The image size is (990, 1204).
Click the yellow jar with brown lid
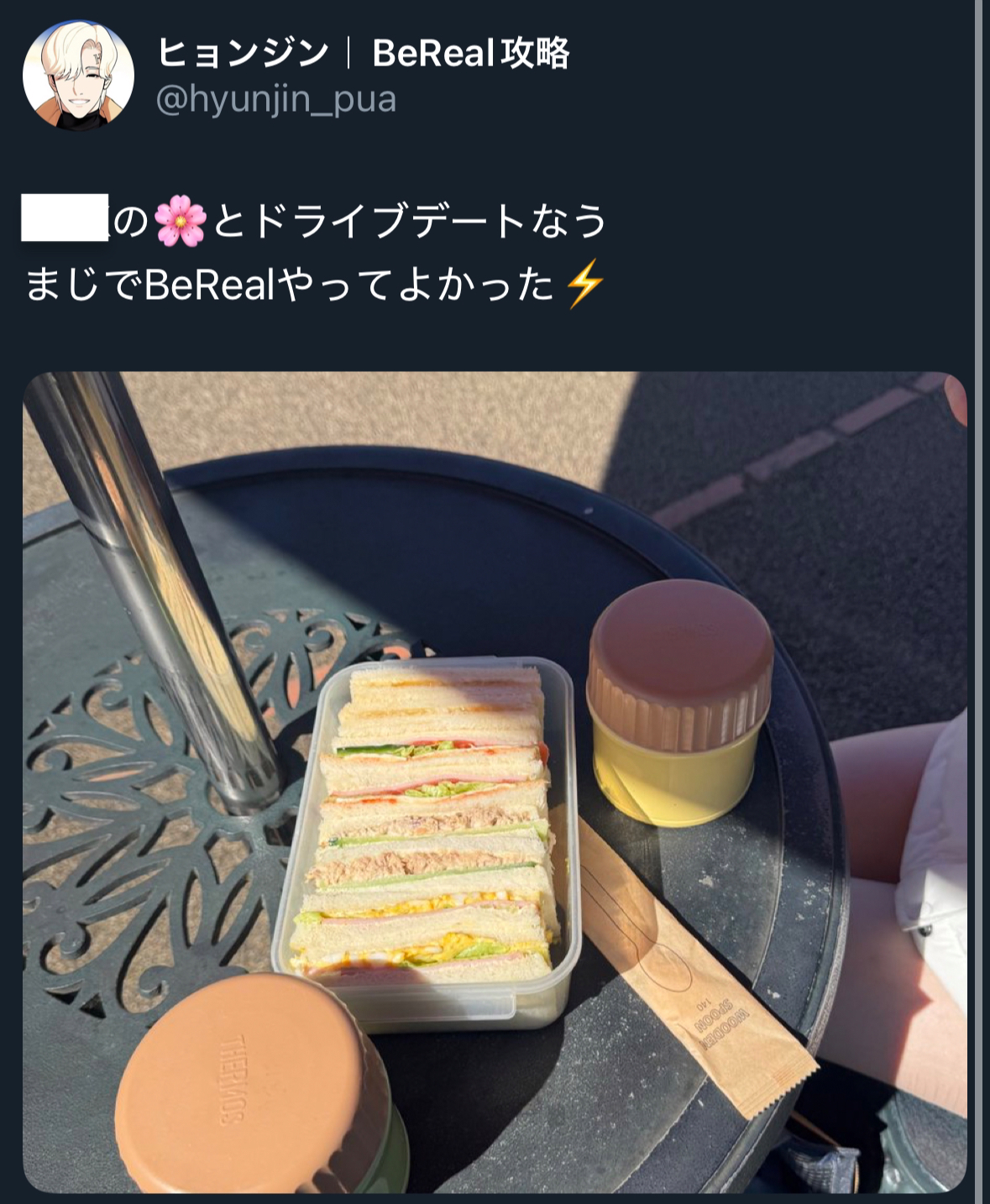pos(679,700)
